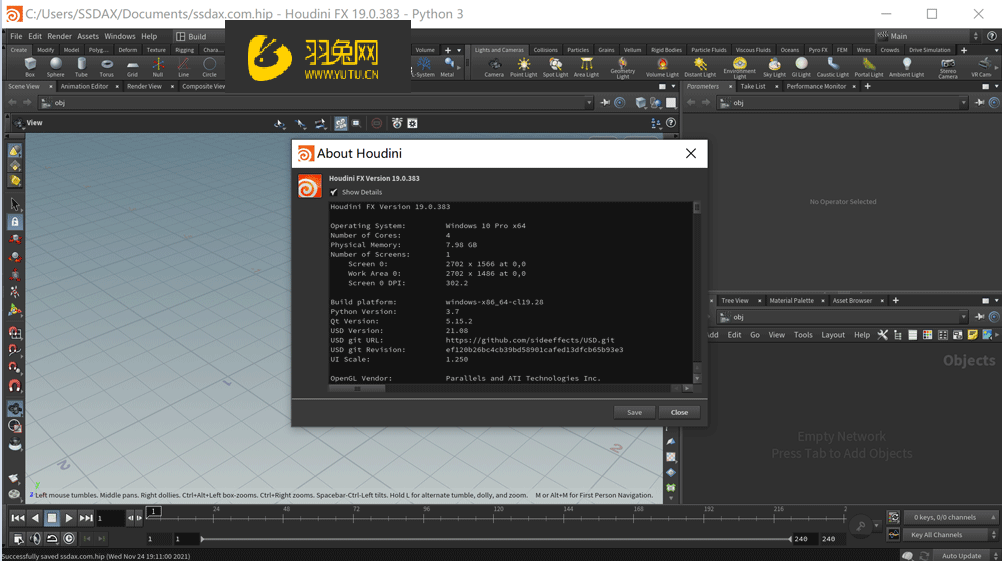Open network pane obj path dropdown
Screen dimensions: 1002x561
[964, 317]
